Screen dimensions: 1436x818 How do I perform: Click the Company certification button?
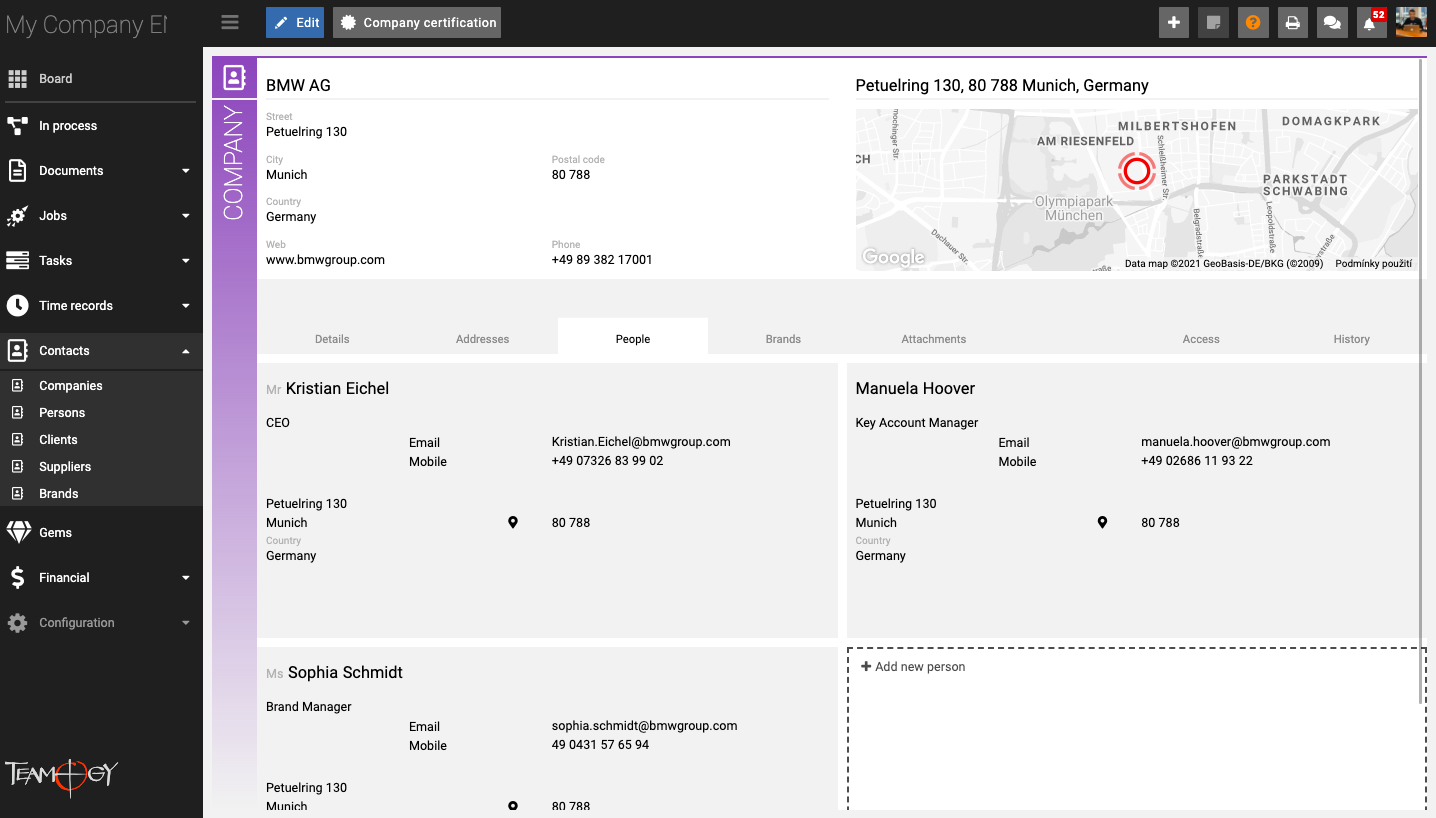click(417, 23)
